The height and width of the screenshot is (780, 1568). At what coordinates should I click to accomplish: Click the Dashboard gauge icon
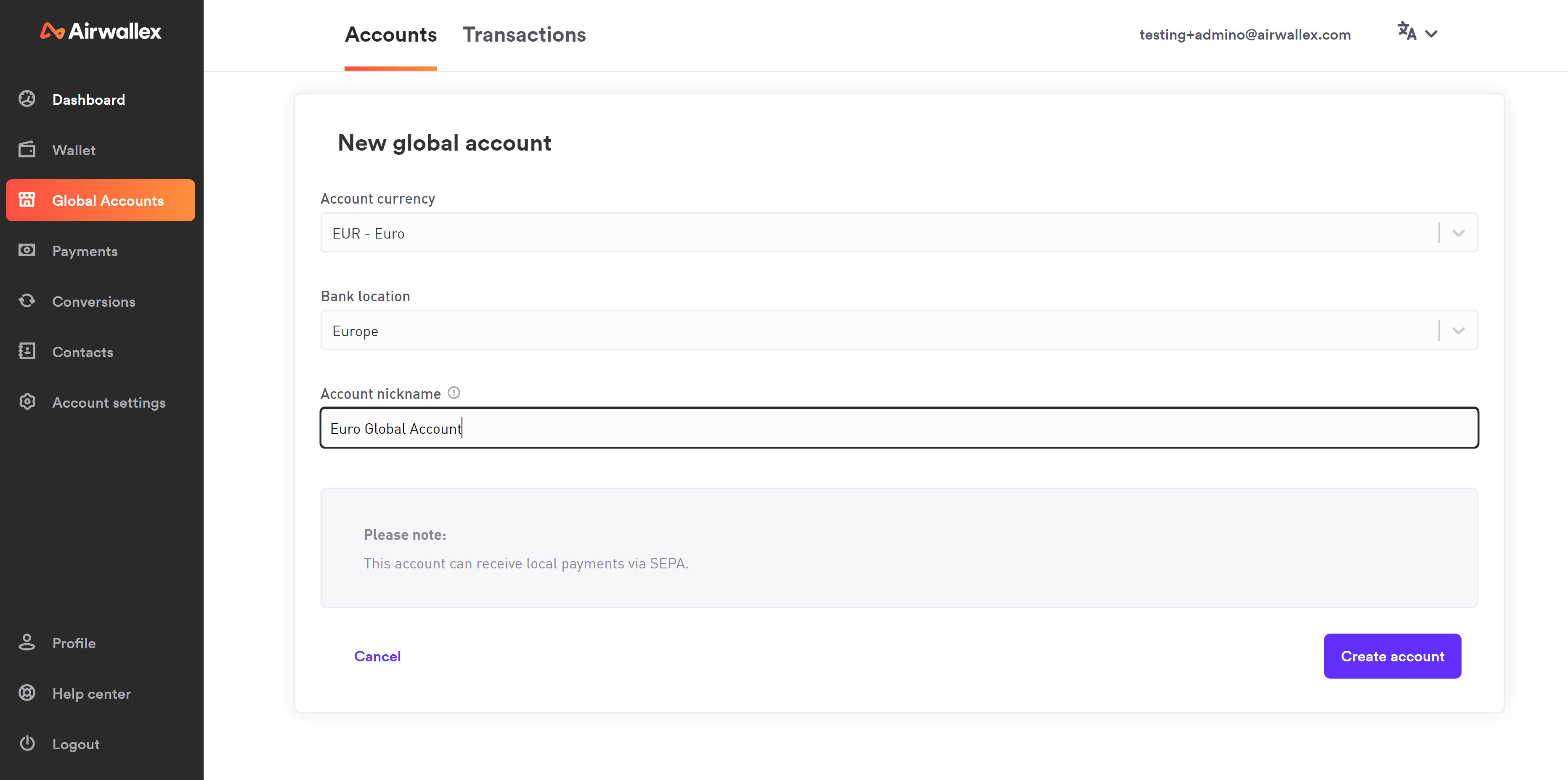tap(27, 98)
